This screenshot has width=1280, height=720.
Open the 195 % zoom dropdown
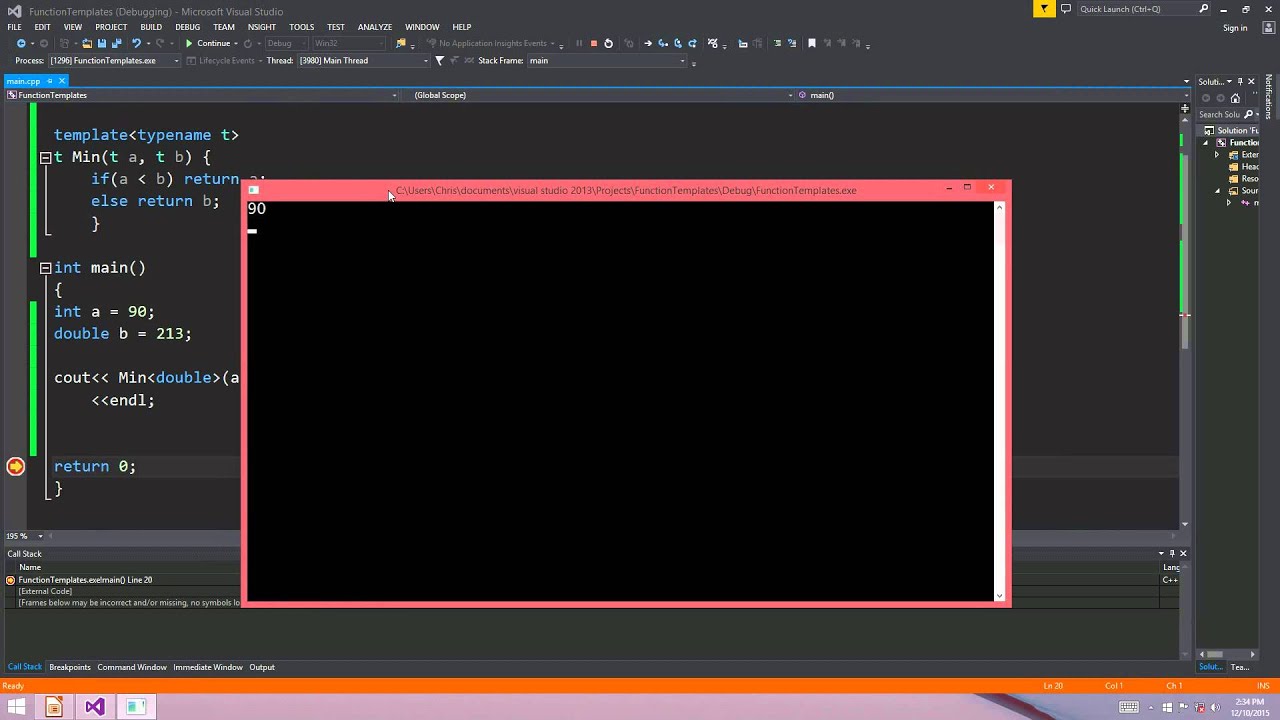coord(40,536)
